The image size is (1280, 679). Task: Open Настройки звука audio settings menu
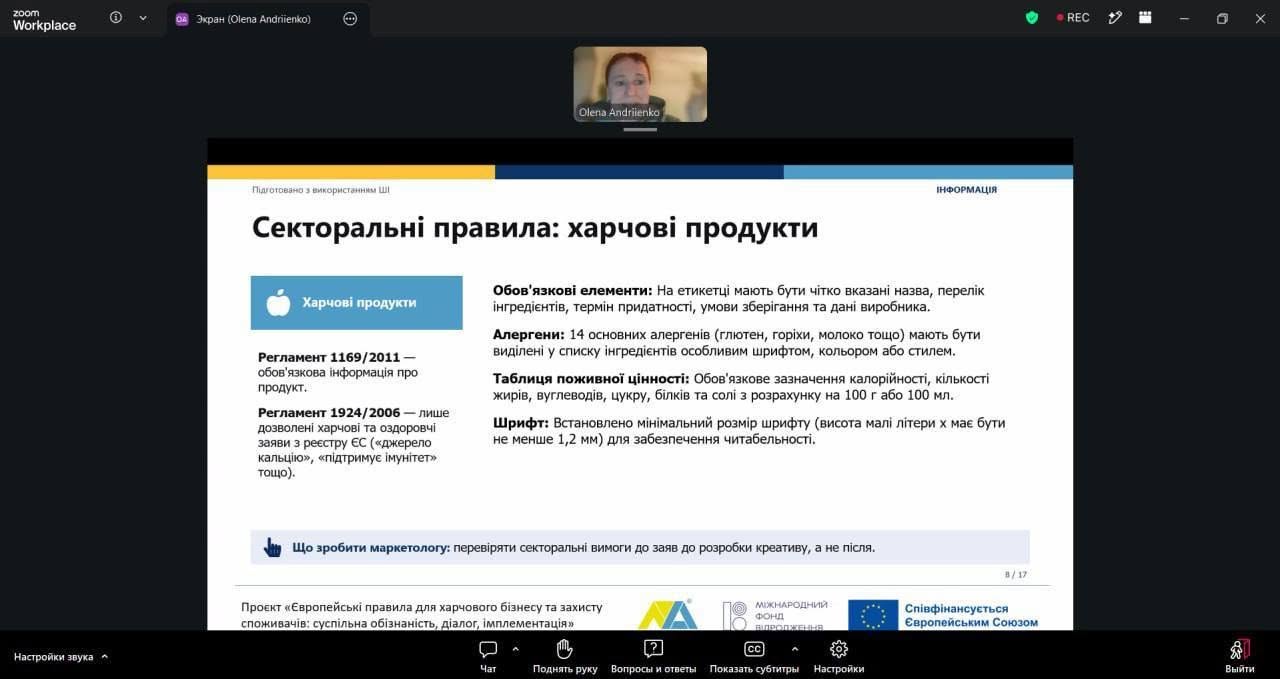coord(61,657)
